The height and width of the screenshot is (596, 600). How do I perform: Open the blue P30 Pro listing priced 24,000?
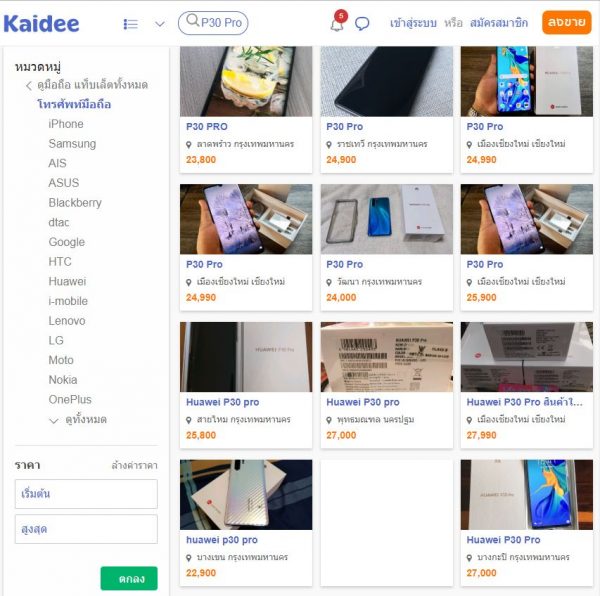coord(386,247)
